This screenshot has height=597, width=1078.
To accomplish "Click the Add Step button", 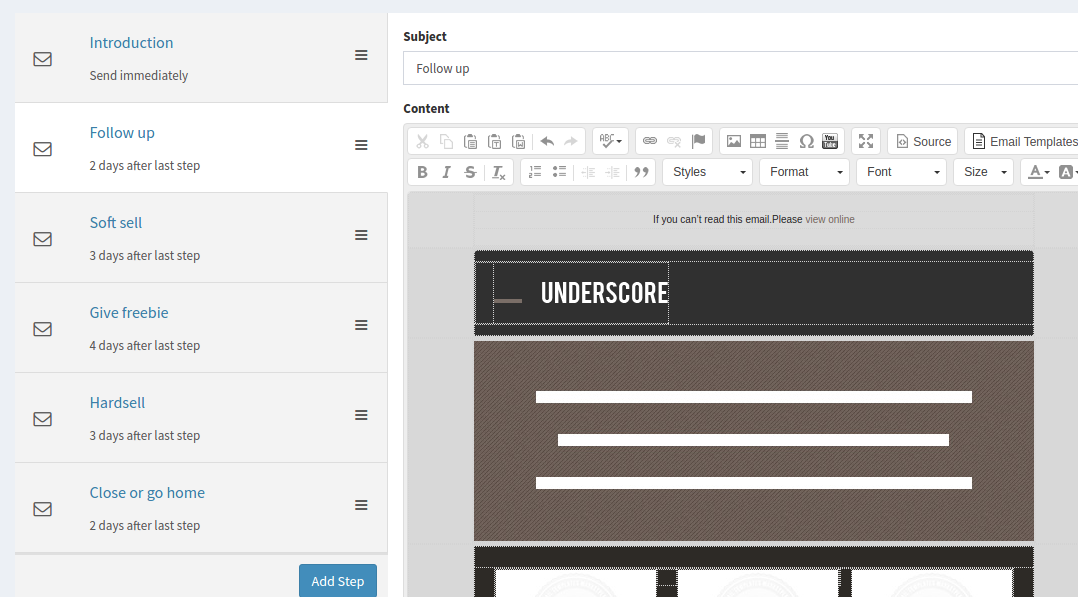I will coord(338,581).
